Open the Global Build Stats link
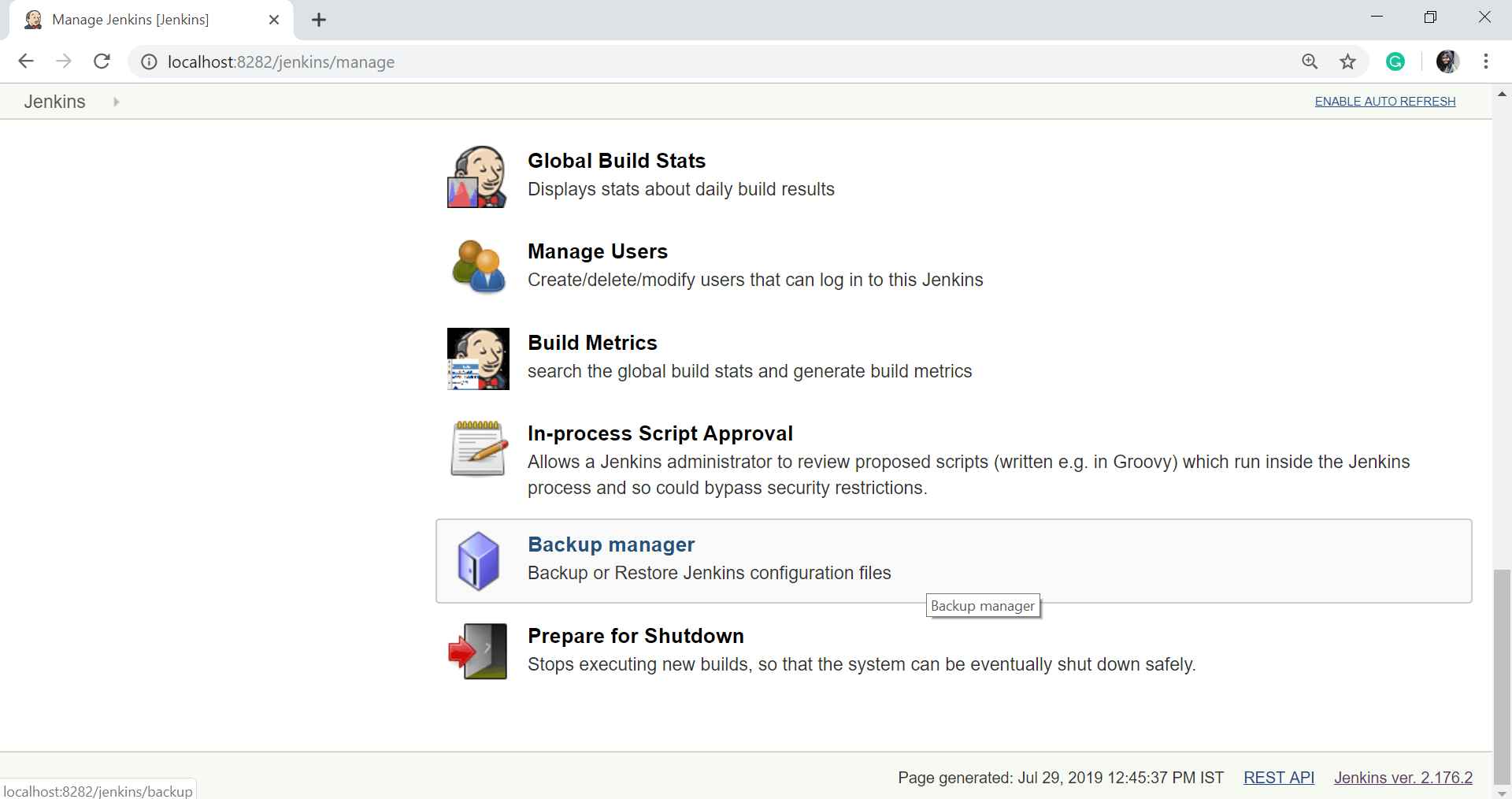1512x799 pixels. coord(617,161)
